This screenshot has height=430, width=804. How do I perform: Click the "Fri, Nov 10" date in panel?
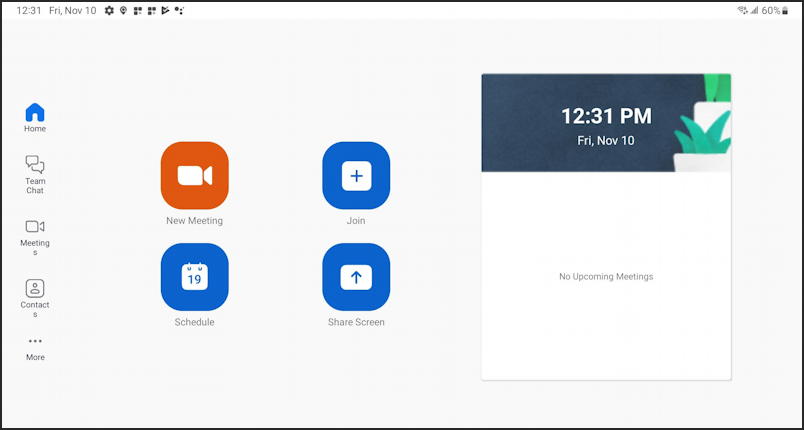coord(606,140)
